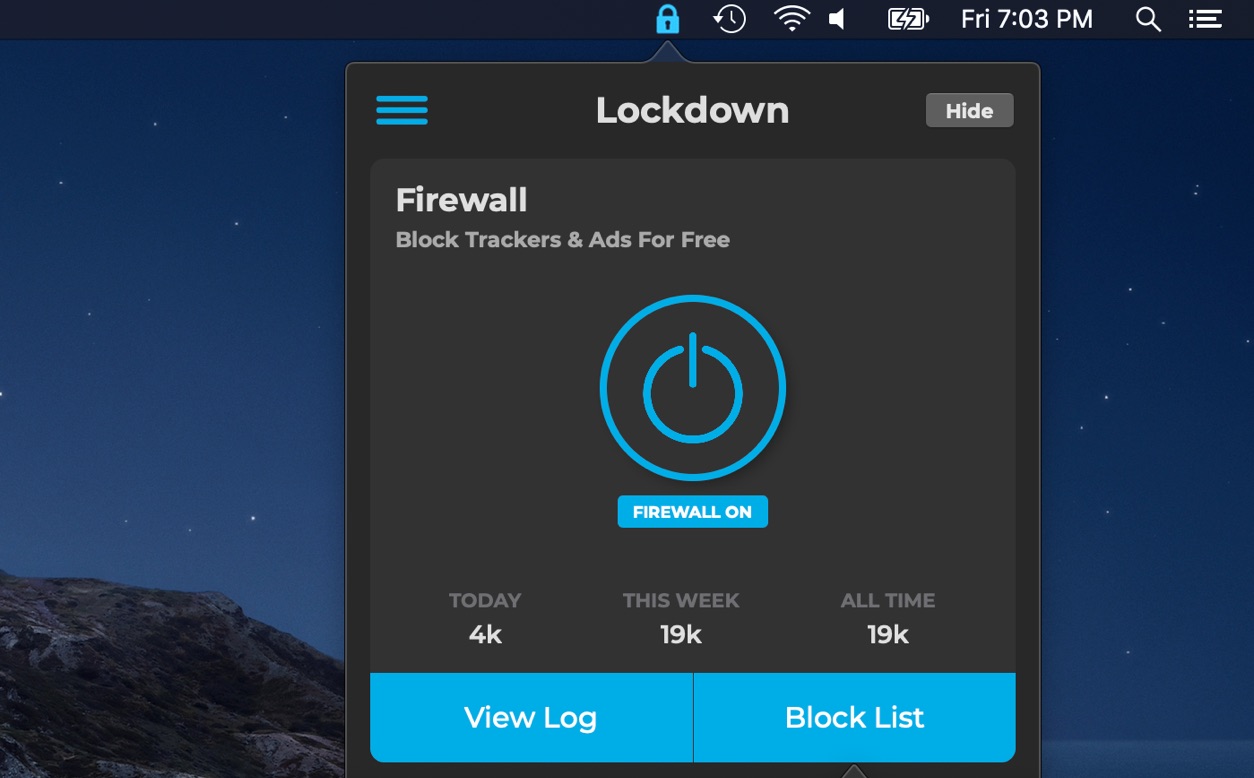
Task: Click the Fri 7:03 PM clock
Action: [x=1027, y=19]
